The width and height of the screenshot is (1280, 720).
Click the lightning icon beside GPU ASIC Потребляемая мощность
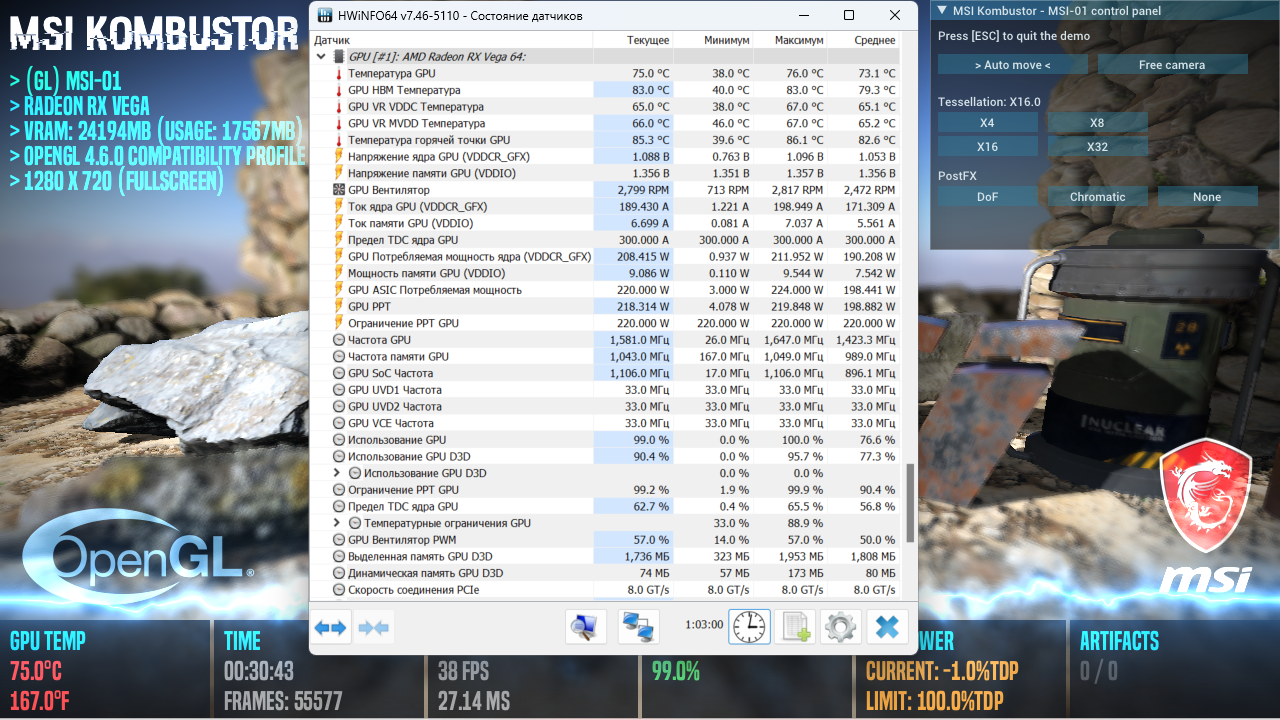pyautogui.click(x=338, y=290)
